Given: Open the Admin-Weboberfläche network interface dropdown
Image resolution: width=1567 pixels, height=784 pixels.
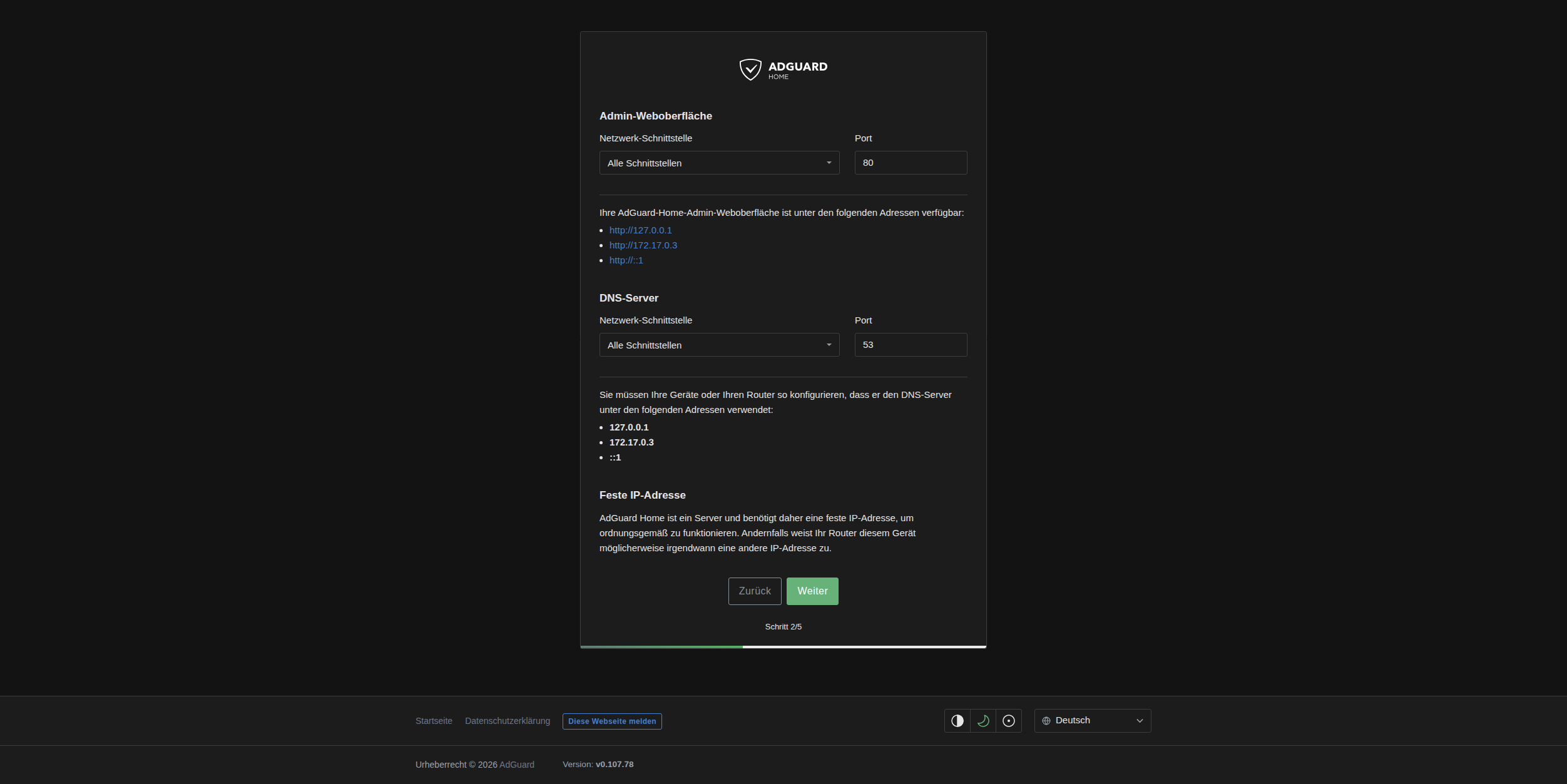Looking at the screenshot, I should (x=720, y=163).
